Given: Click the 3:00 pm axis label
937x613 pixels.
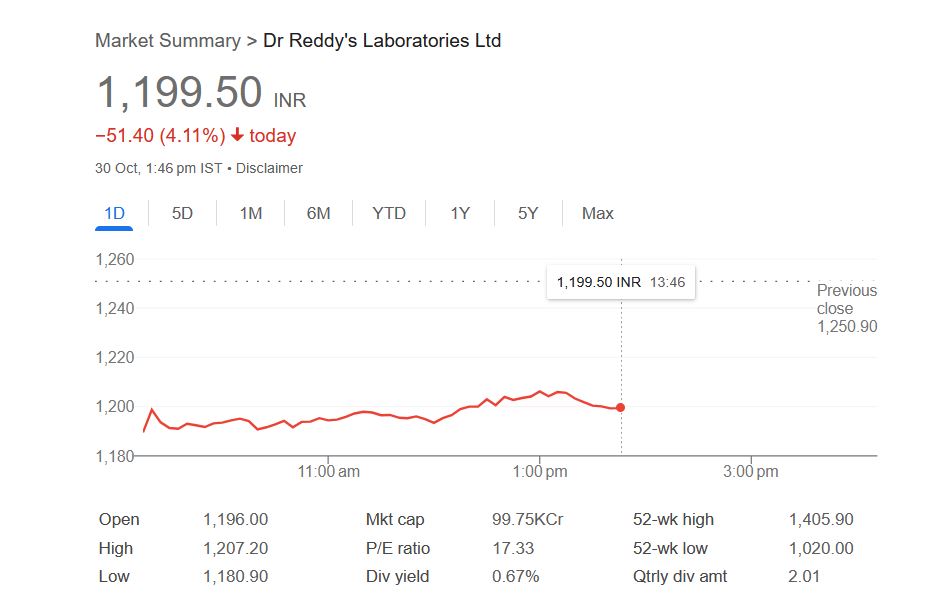Looking at the screenshot, I should coord(751,472).
